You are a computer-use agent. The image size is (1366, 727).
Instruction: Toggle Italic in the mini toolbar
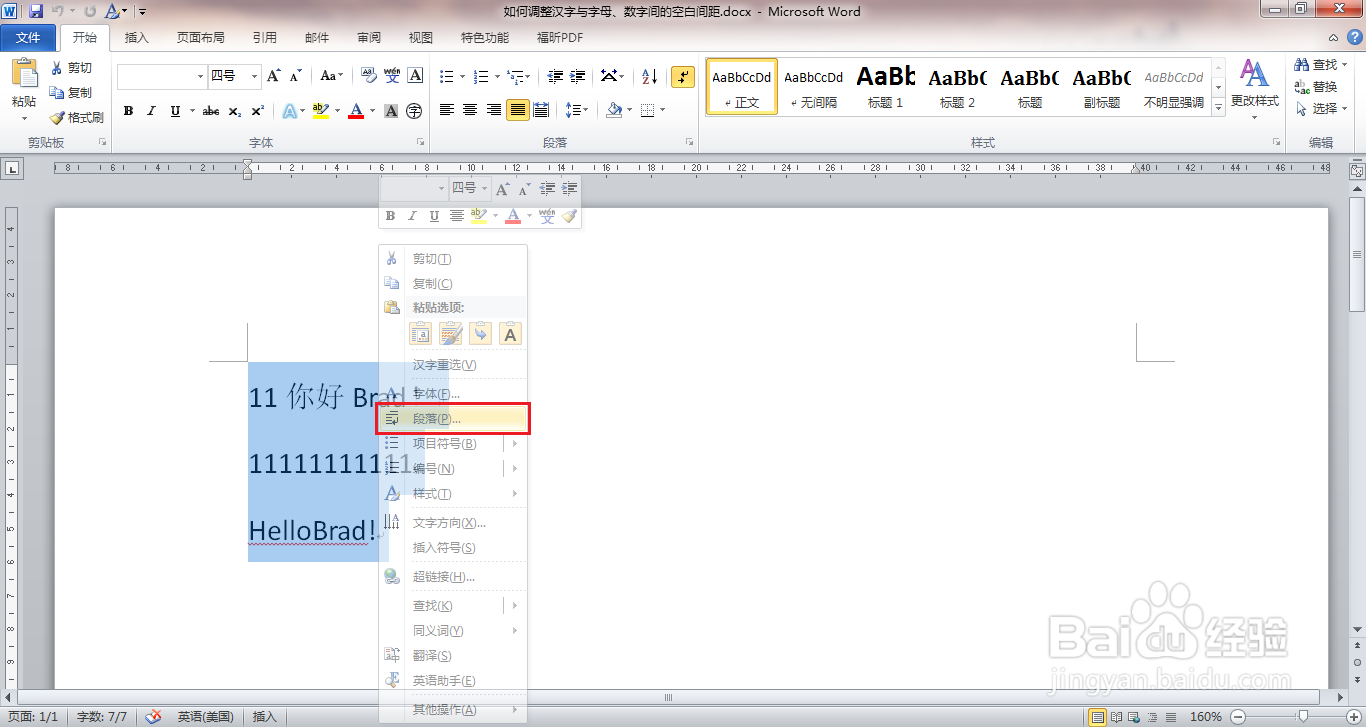(411, 215)
